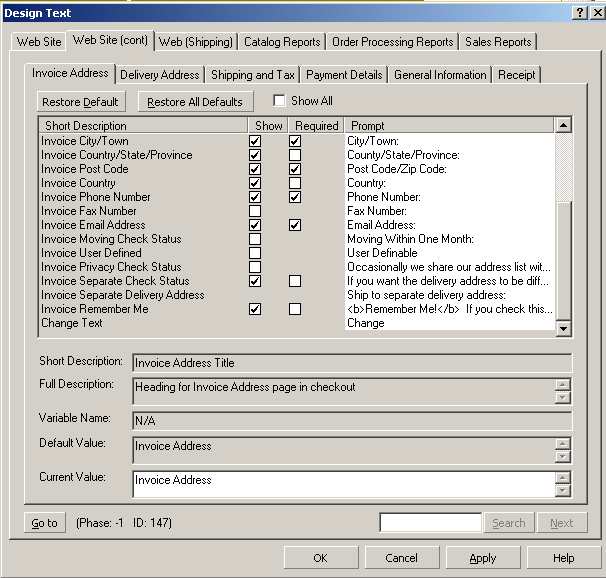
Task: Select the Invoice Privacy Check Status row
Action: [x=112, y=267]
